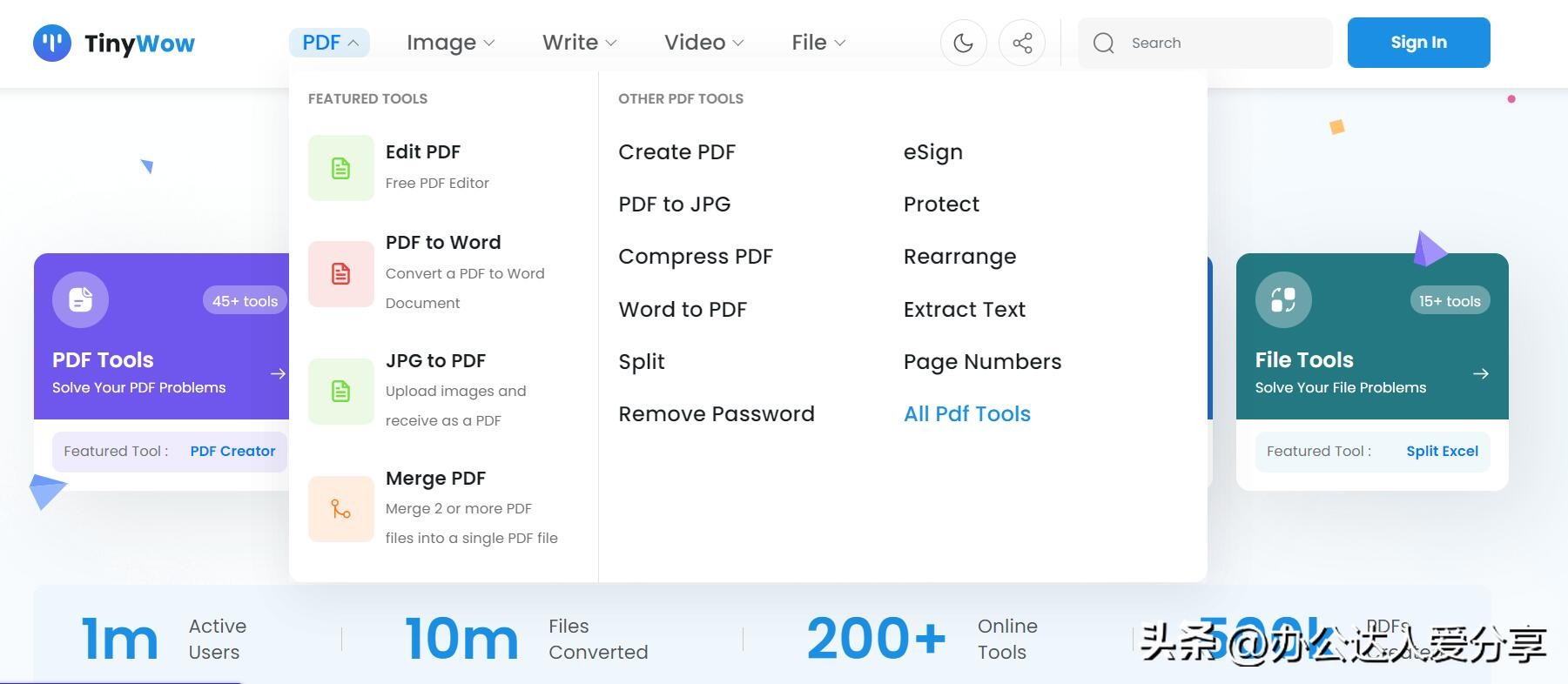Click the share icon button
The image size is (1568, 684).
click(1022, 43)
